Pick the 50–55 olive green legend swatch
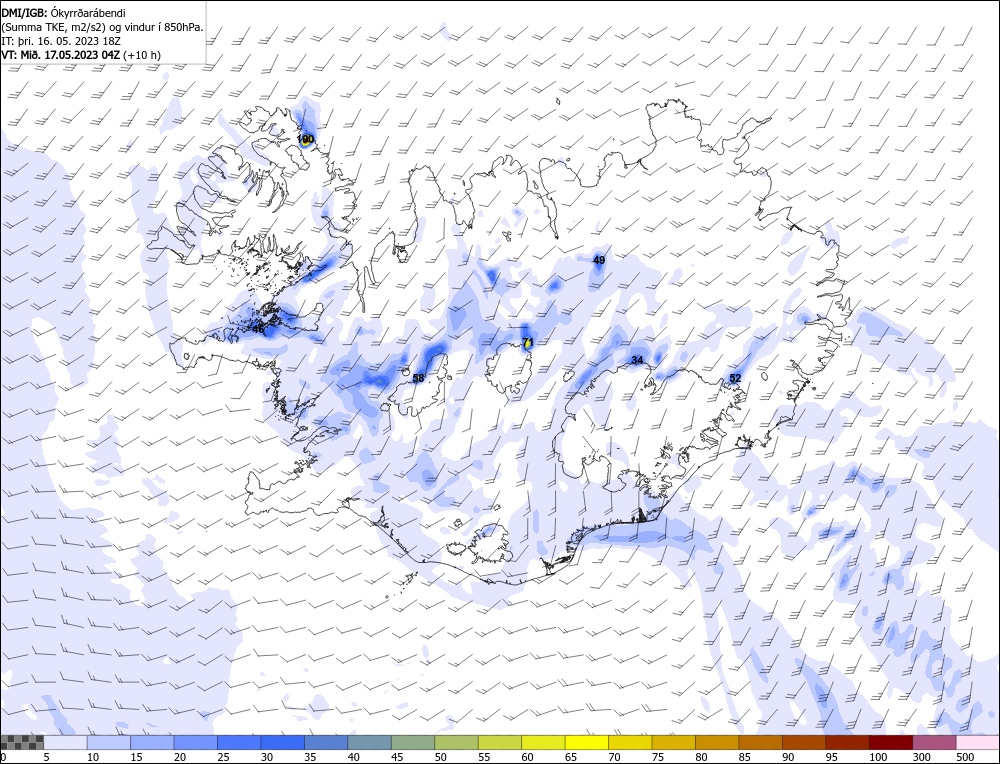 456,742
